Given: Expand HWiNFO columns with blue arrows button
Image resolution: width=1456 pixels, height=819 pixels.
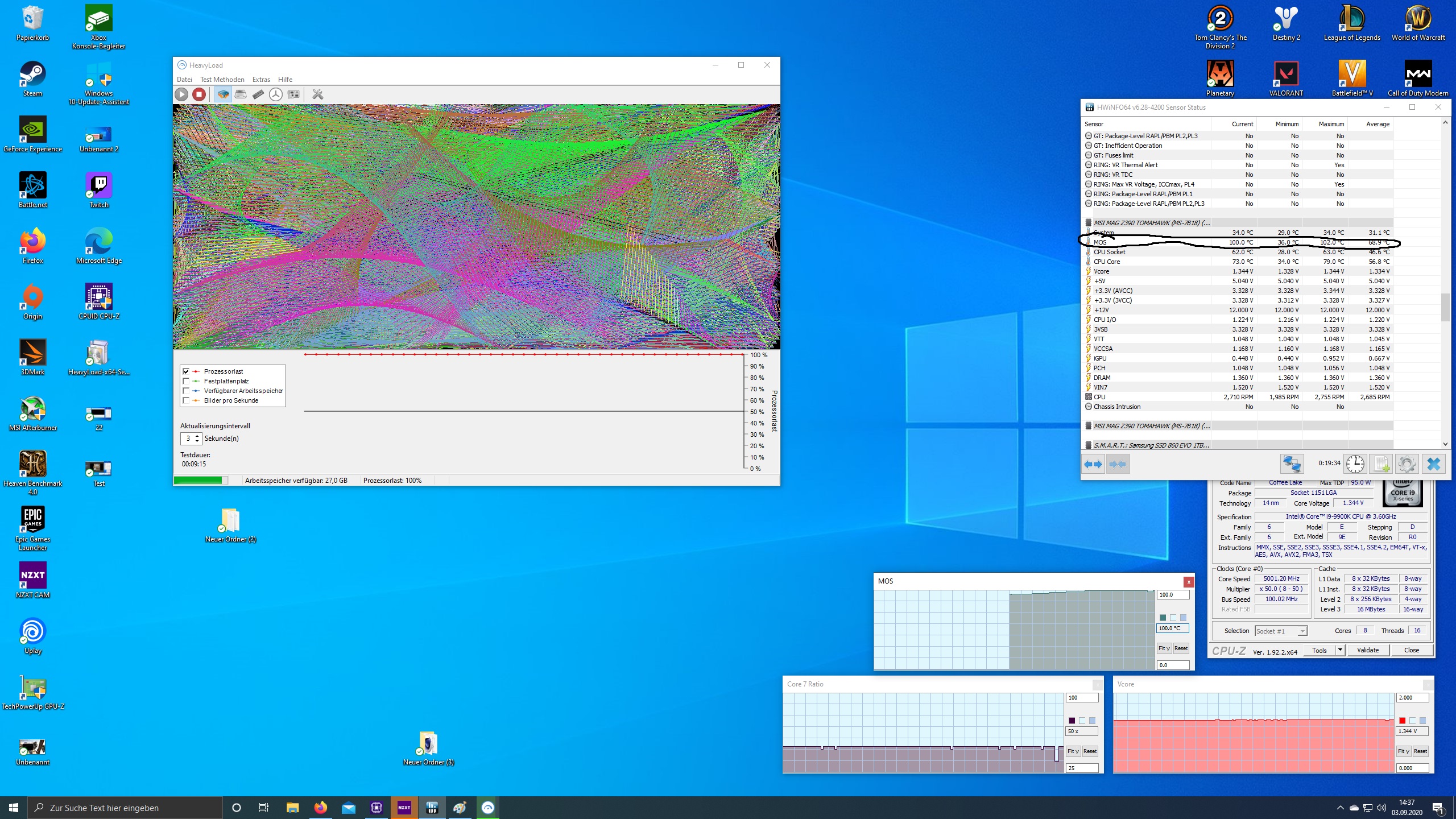Looking at the screenshot, I should pos(1093,464).
